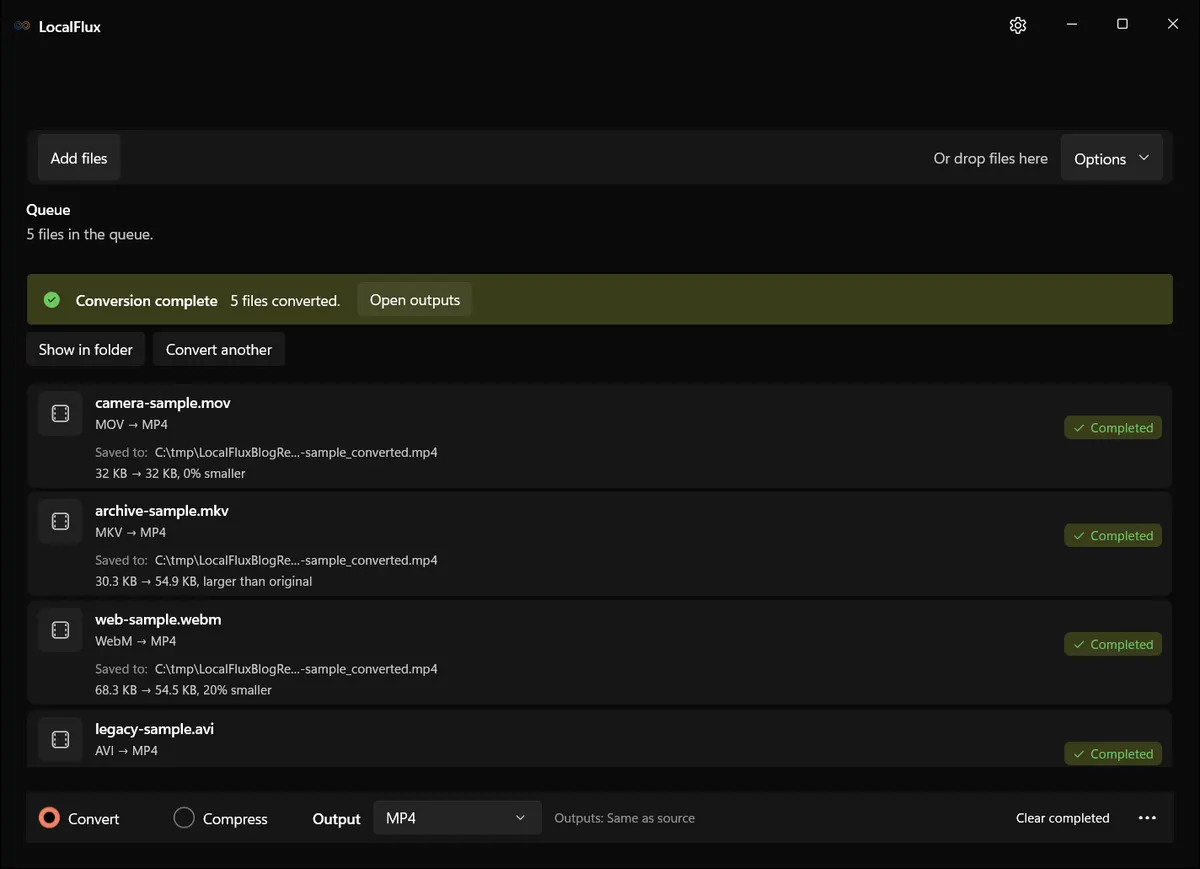The image size is (1200, 869).
Task: Click the 'WebM → MP4' conversion text
Action: (136, 641)
